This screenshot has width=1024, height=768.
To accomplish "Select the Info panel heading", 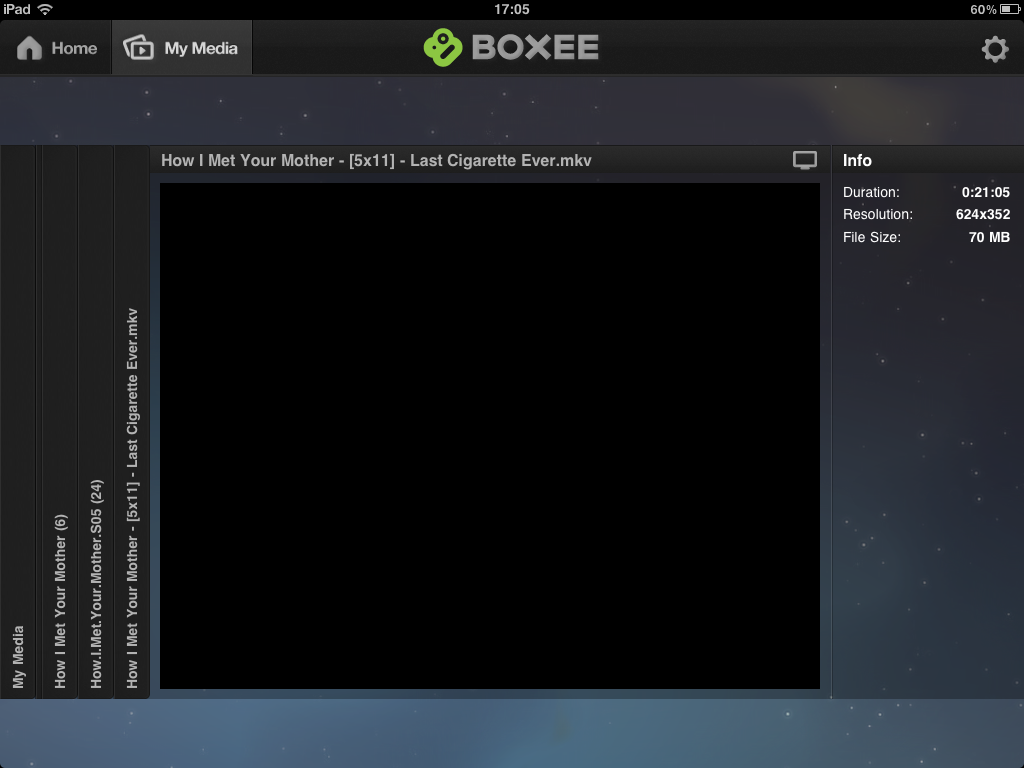I will click(x=857, y=161).
